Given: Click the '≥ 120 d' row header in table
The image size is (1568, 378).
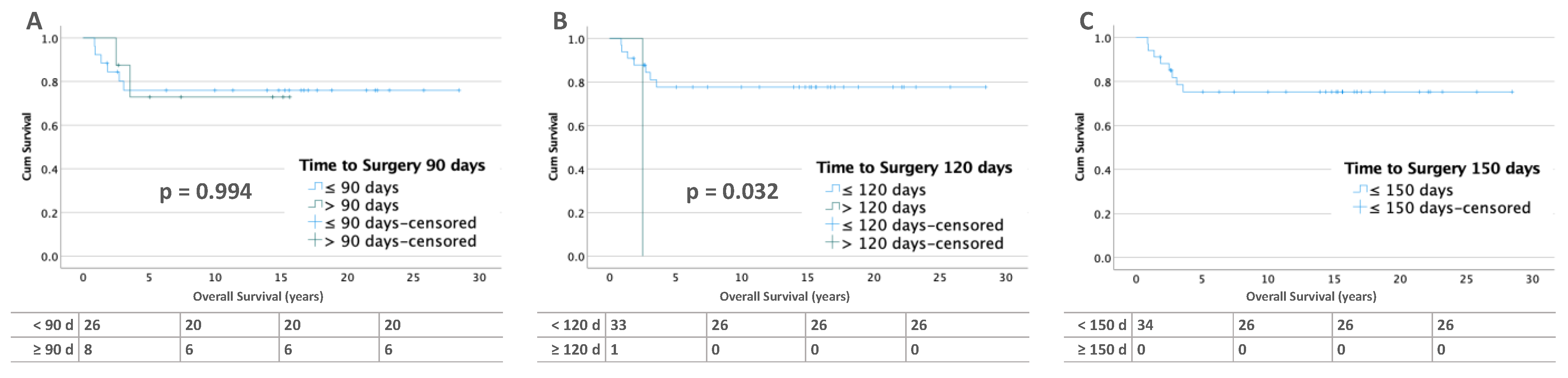Looking at the screenshot, I should [x=575, y=349].
